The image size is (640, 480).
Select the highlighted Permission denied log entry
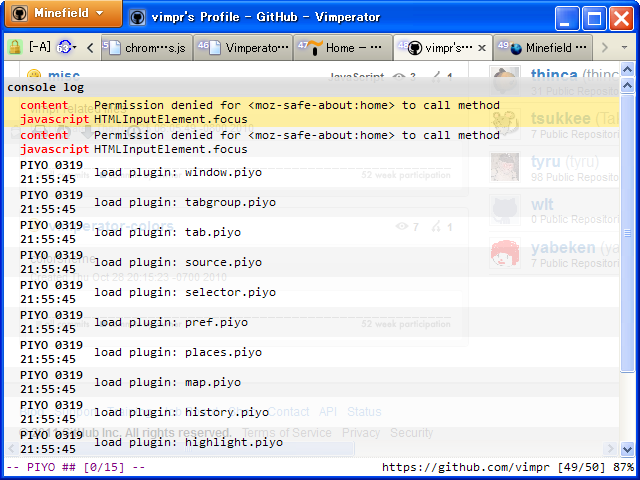[312, 112]
